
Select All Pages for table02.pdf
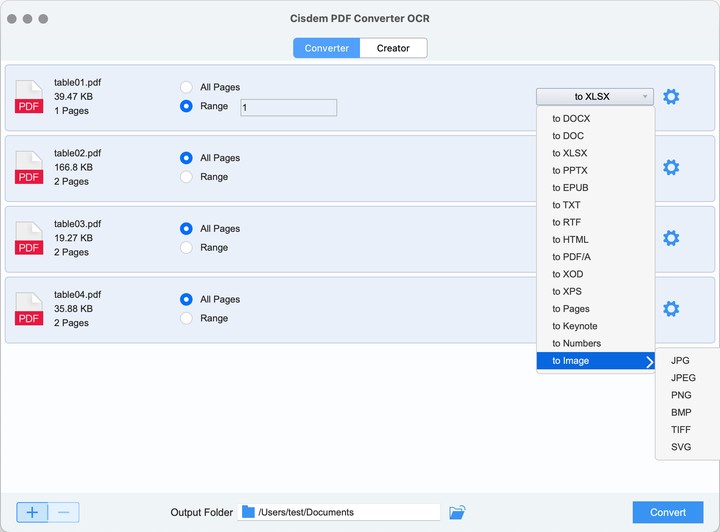[x=186, y=158]
